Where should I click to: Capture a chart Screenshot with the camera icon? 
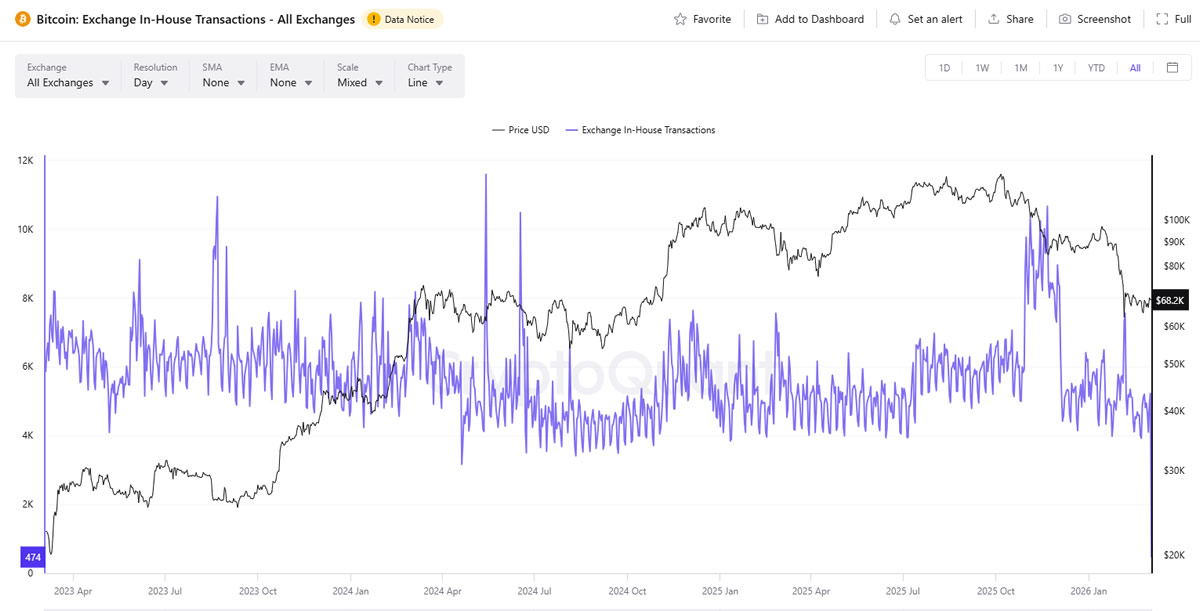coord(1094,18)
